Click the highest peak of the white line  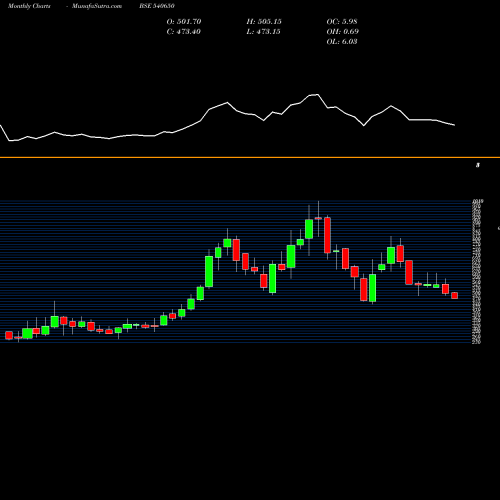pyautogui.click(x=317, y=95)
